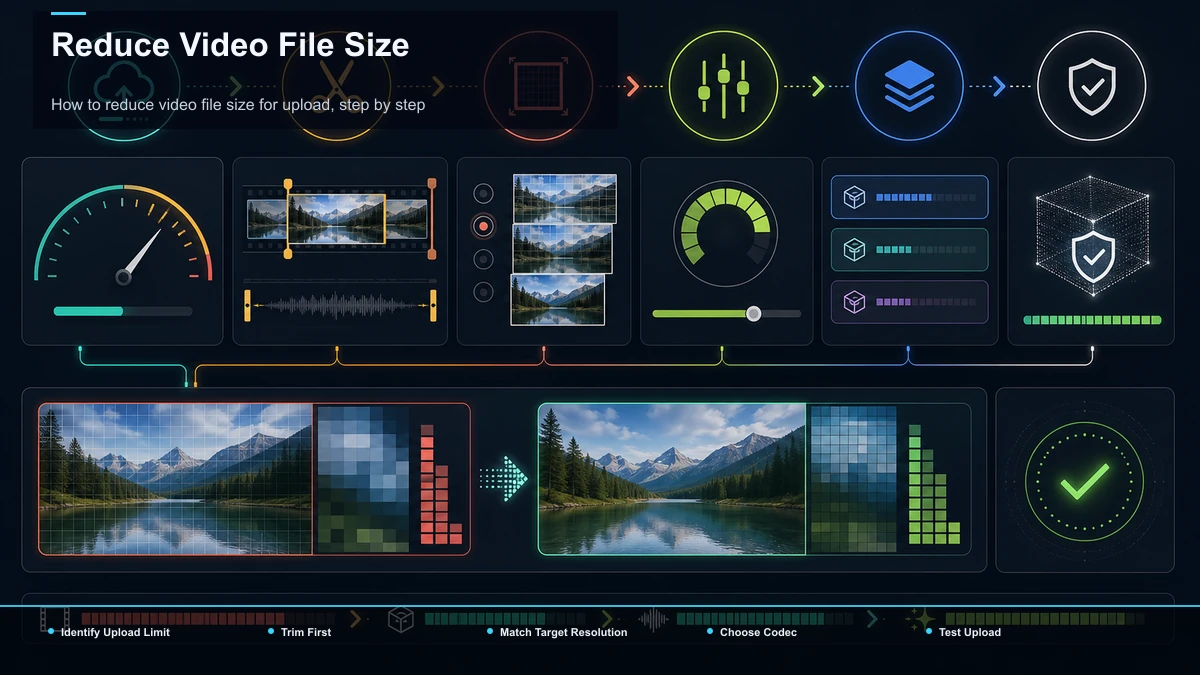The width and height of the screenshot is (1200, 675).
Task: Click the left yellow trim handle on filmstrip
Action: [x=288, y=218]
